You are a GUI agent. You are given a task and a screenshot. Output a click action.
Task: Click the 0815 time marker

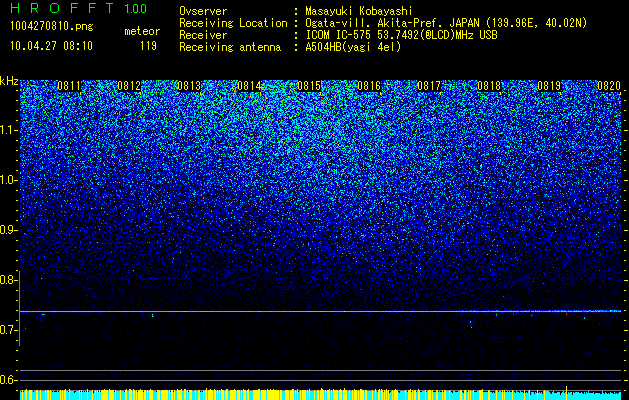[309, 86]
